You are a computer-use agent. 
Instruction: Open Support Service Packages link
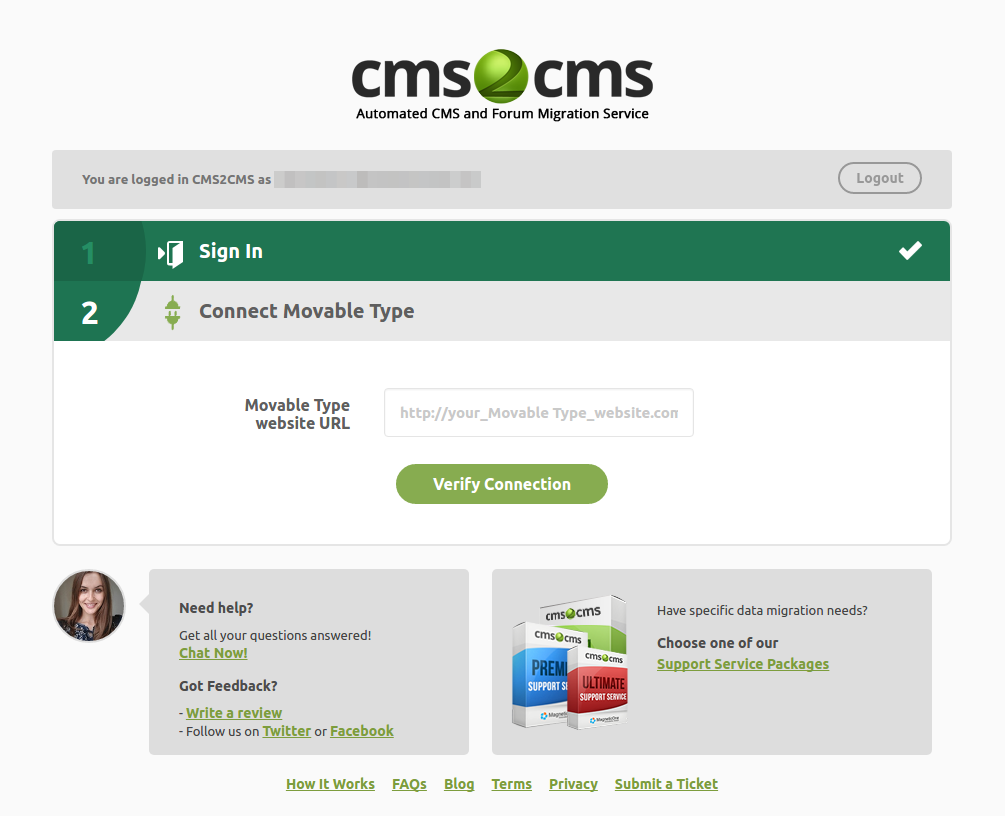click(x=743, y=664)
